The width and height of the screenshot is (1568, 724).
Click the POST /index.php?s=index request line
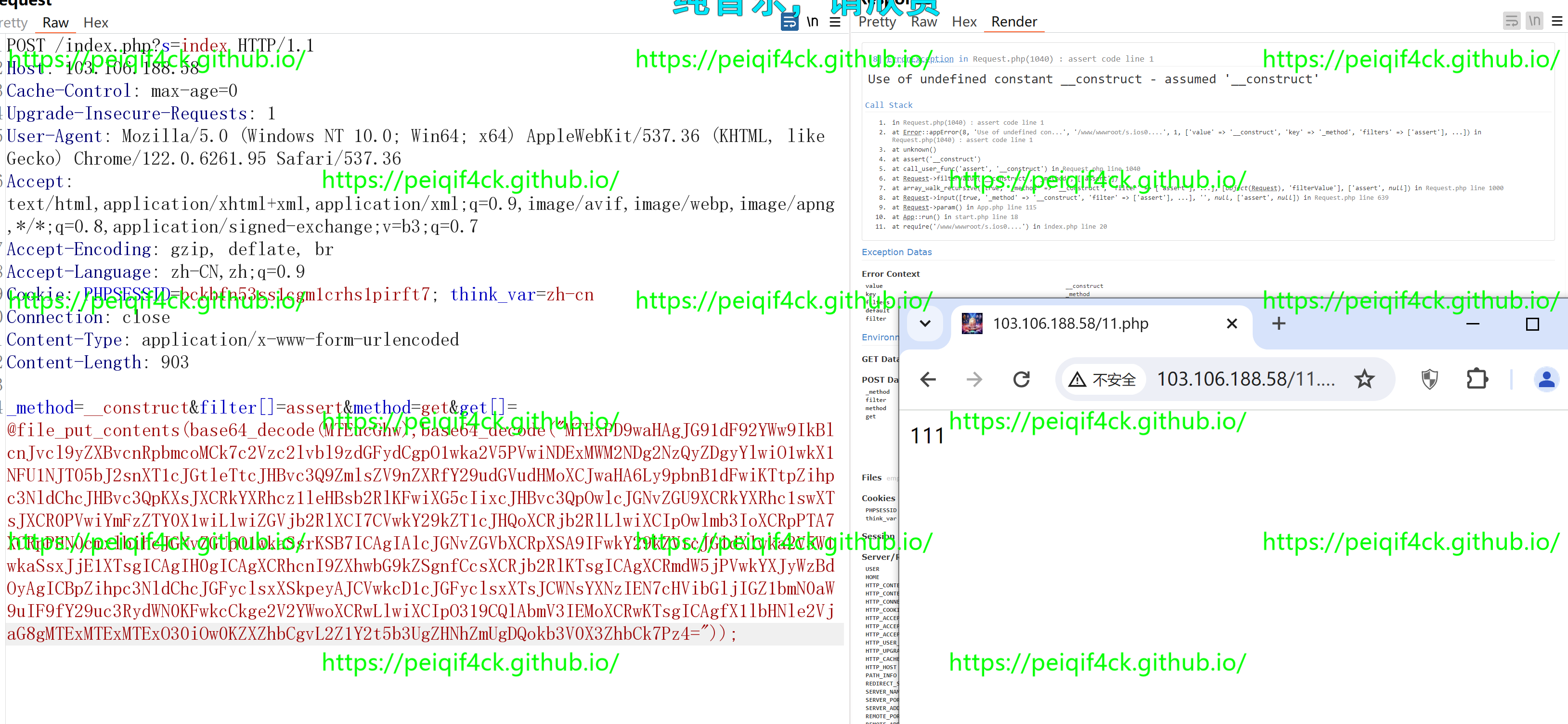160,46
